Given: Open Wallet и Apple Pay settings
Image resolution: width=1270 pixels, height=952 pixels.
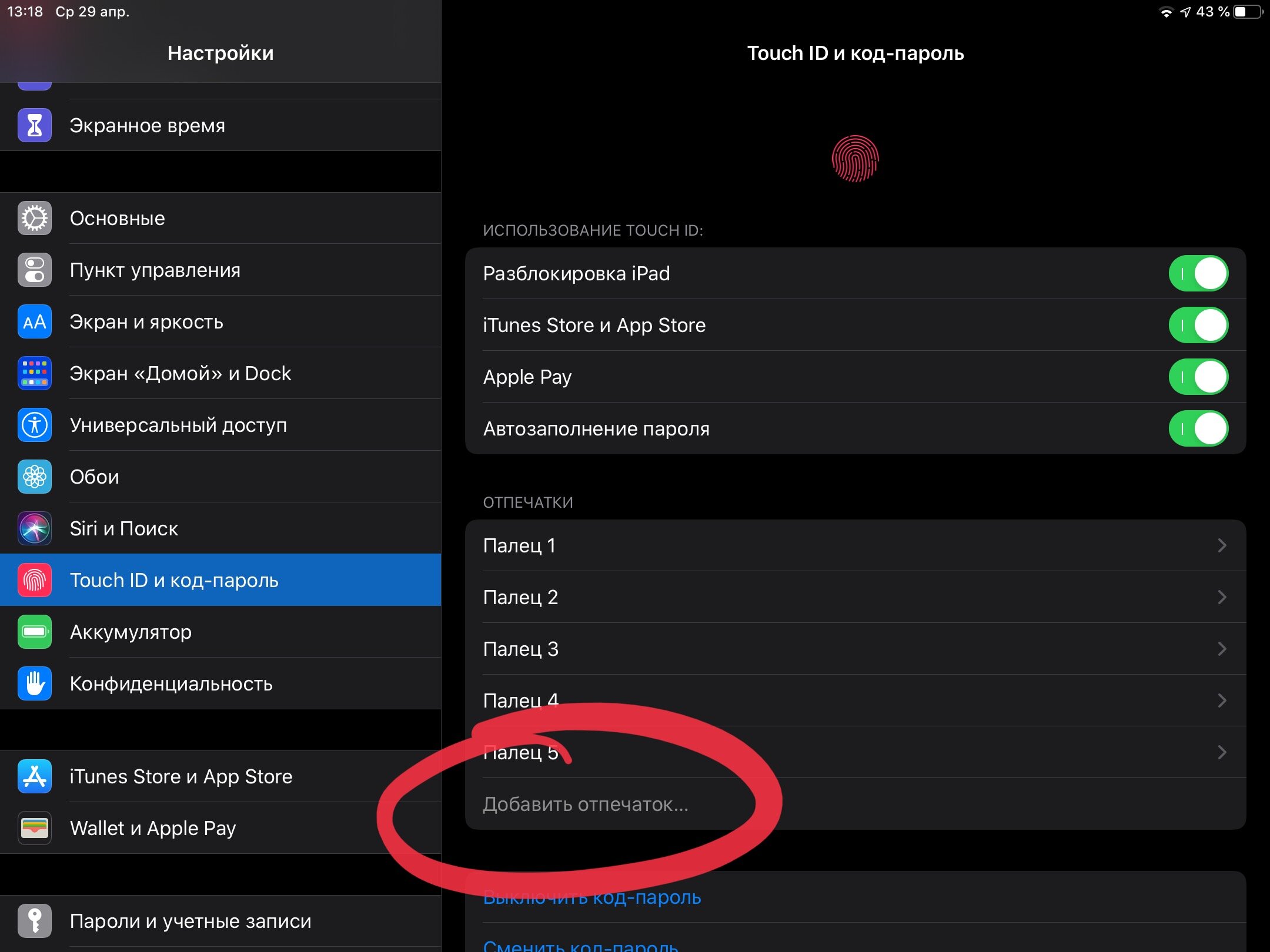Looking at the screenshot, I should pyautogui.click(x=220, y=829).
